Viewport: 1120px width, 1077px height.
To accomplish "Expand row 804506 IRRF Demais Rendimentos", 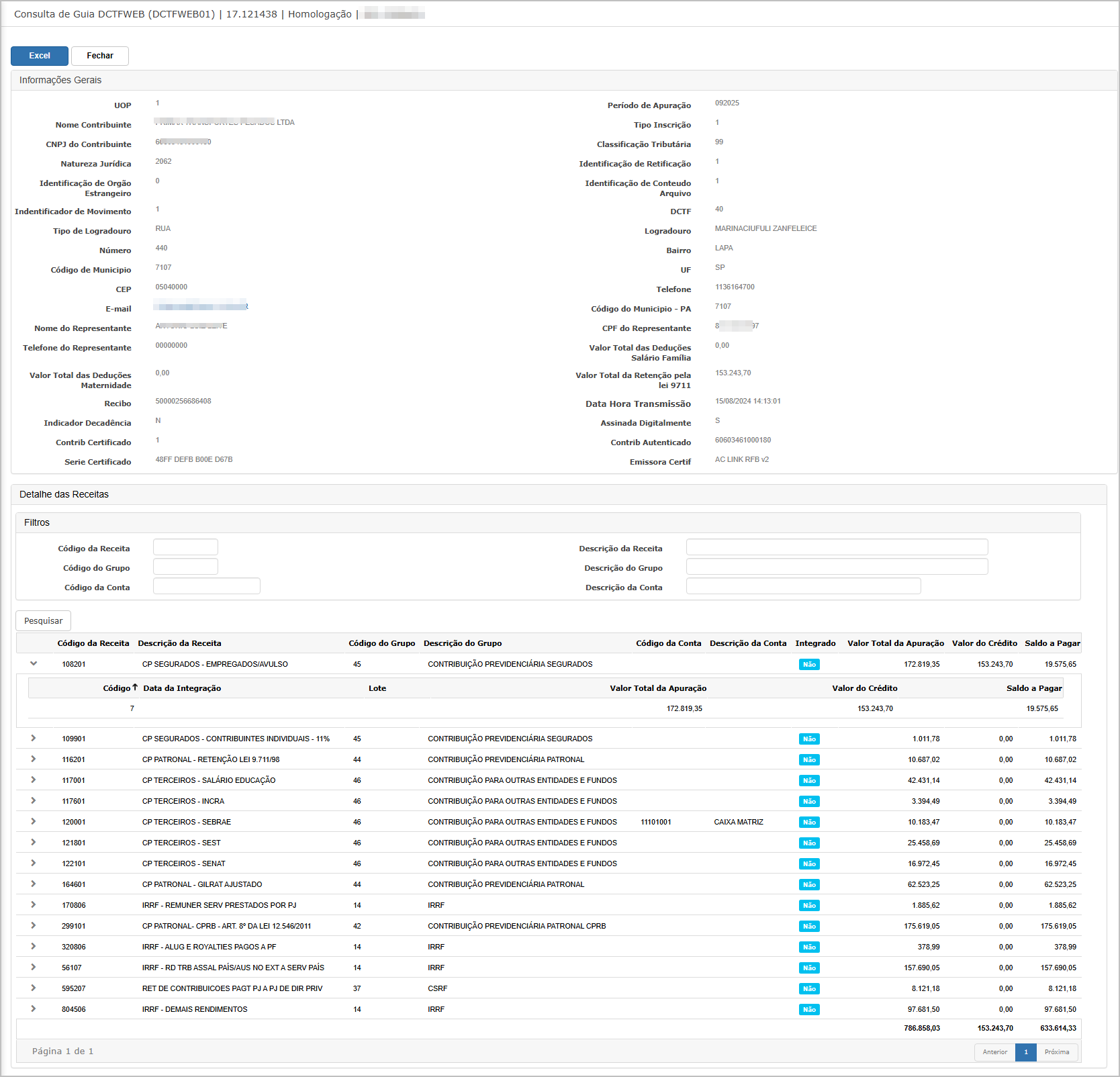I will coord(34,1009).
